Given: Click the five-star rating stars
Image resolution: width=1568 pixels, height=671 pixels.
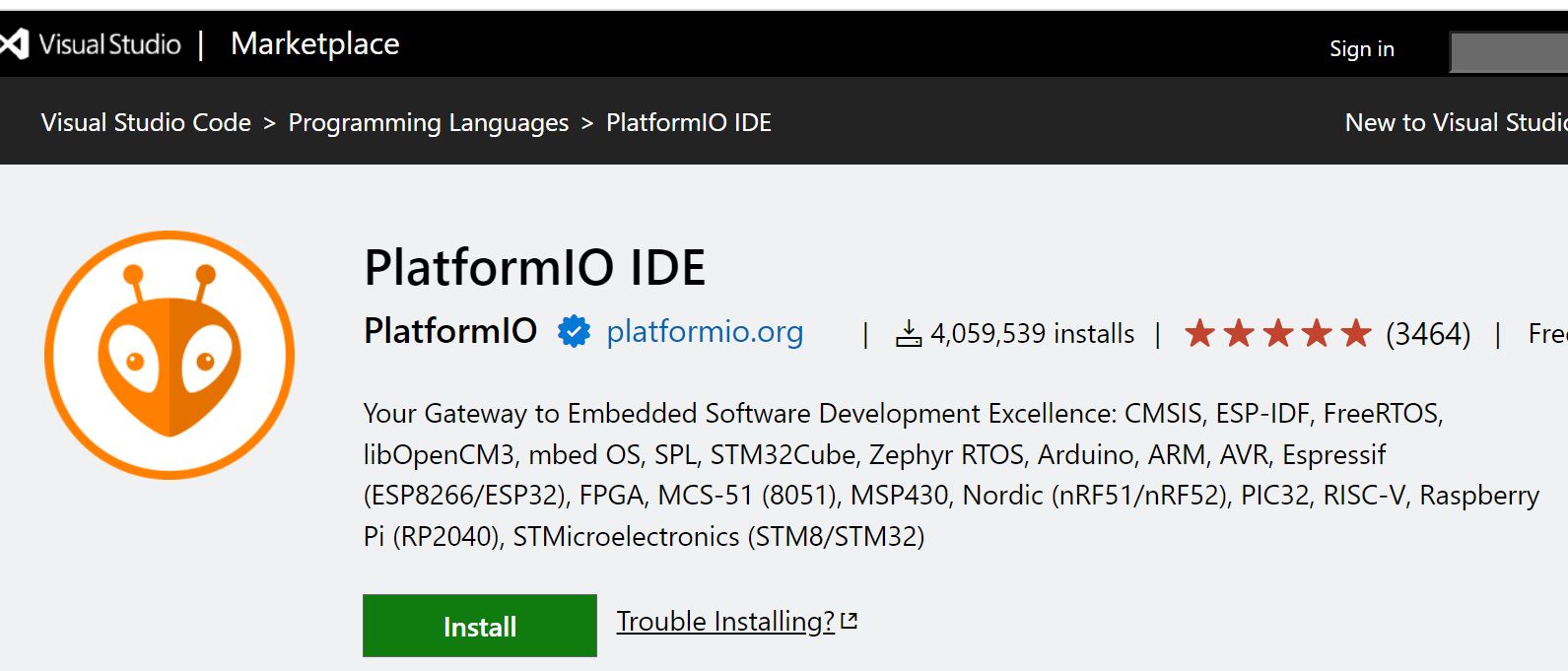Looking at the screenshot, I should pos(1277,333).
